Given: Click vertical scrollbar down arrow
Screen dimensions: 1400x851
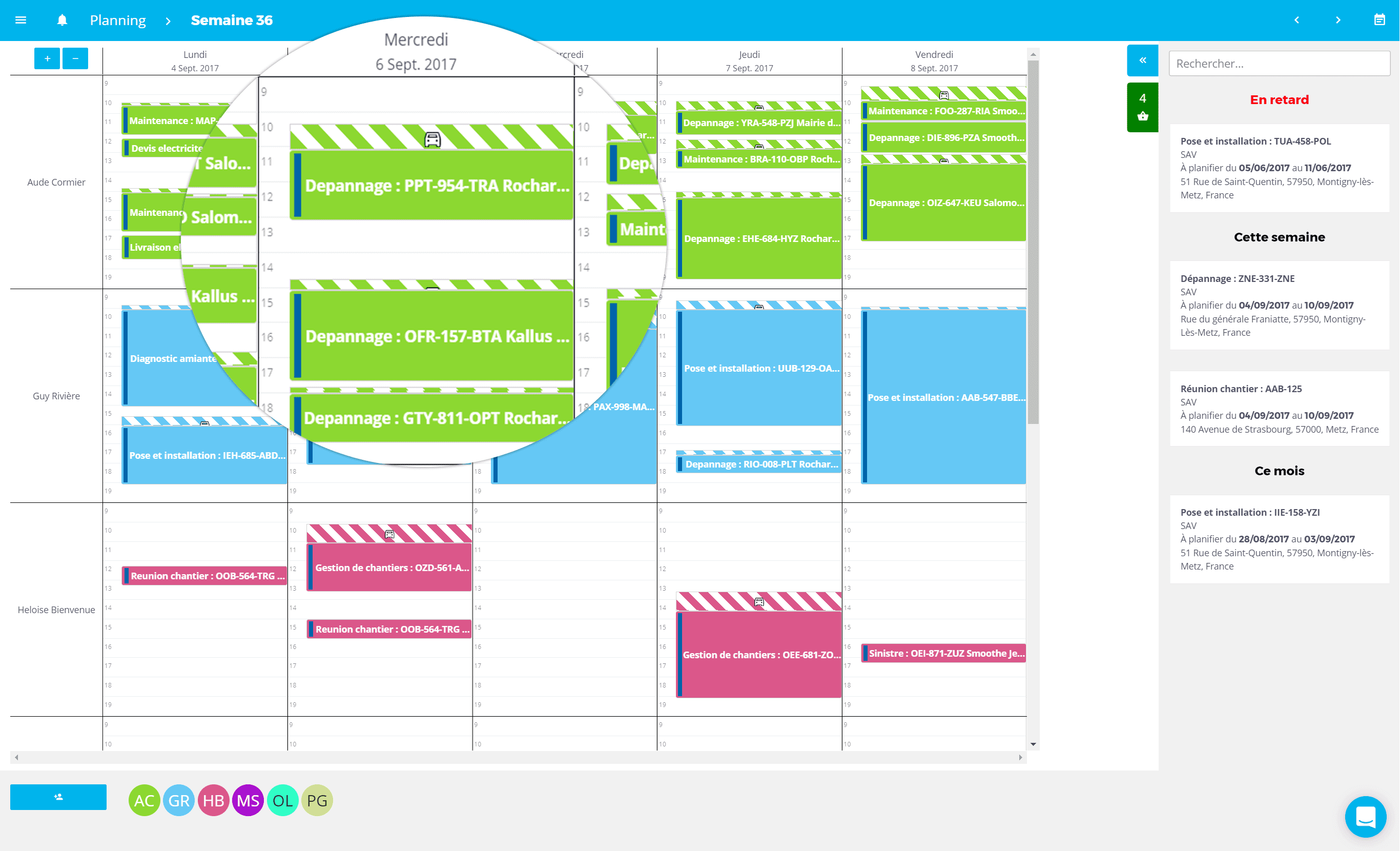Looking at the screenshot, I should click(1033, 743).
